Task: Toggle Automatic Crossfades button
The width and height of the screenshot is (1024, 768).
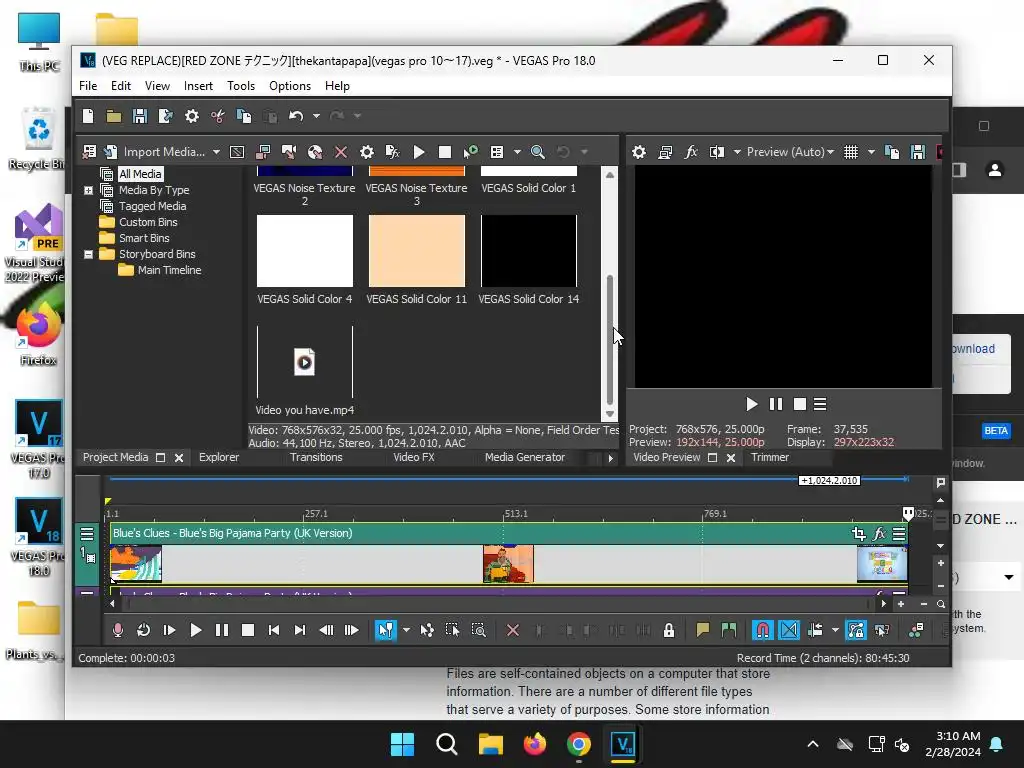Action: tap(789, 630)
